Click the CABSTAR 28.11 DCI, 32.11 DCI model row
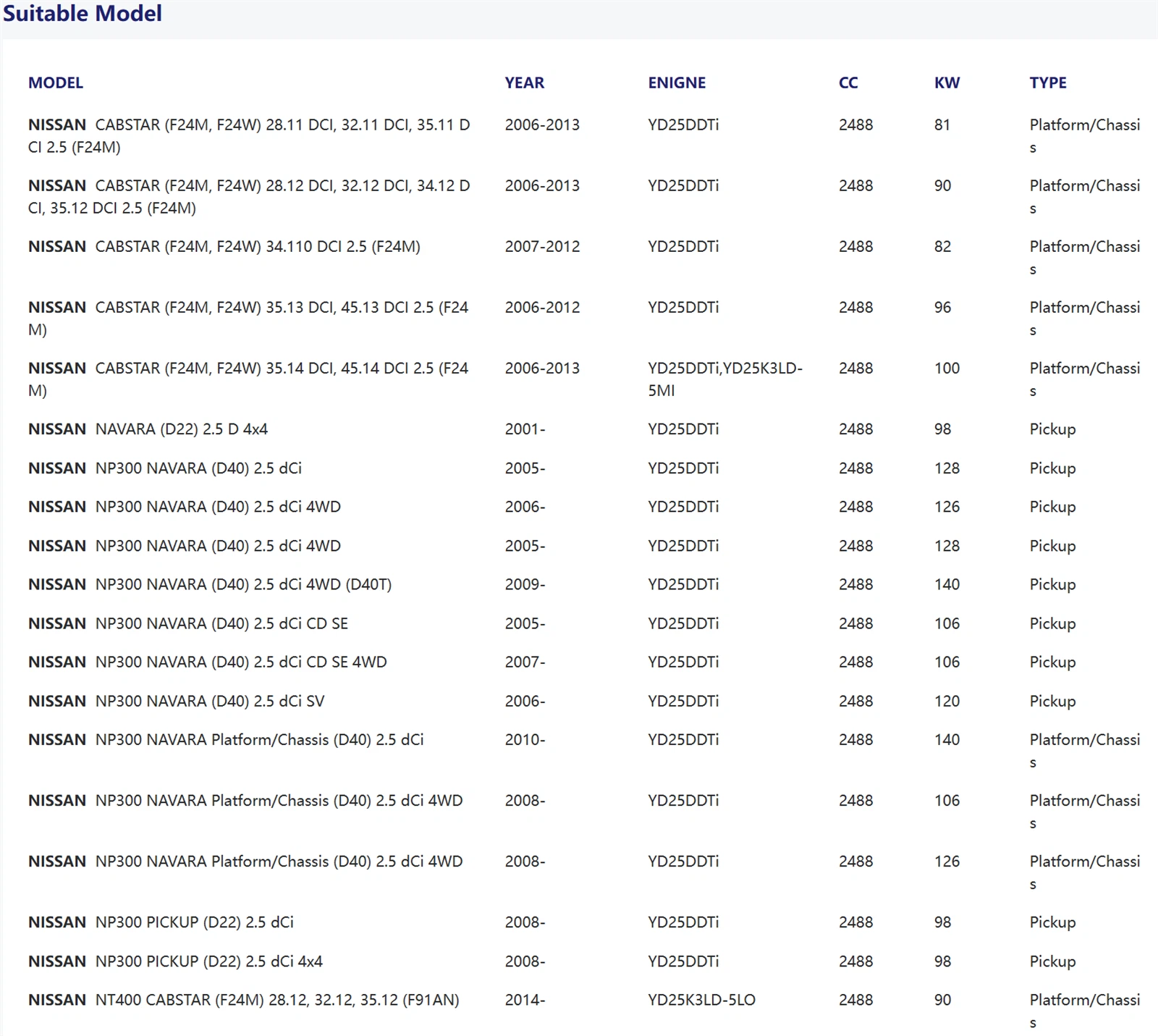 (250, 135)
